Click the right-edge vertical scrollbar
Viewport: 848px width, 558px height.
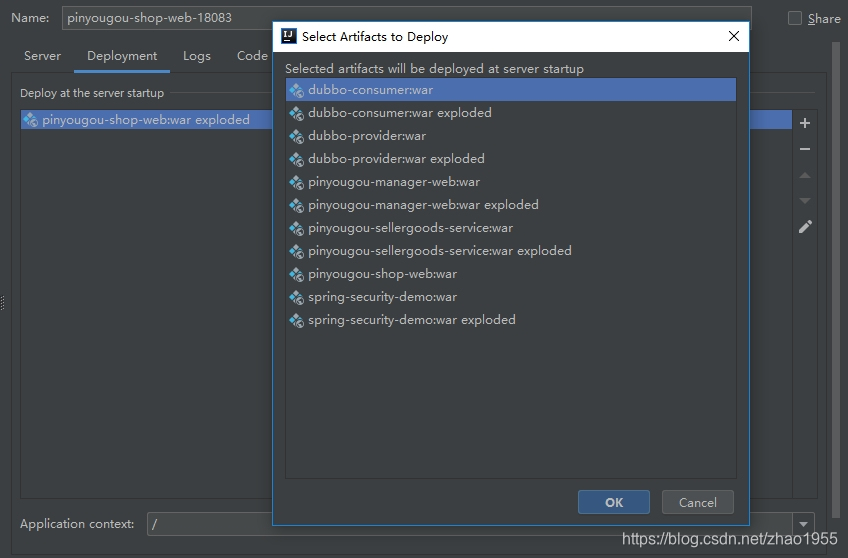837,278
